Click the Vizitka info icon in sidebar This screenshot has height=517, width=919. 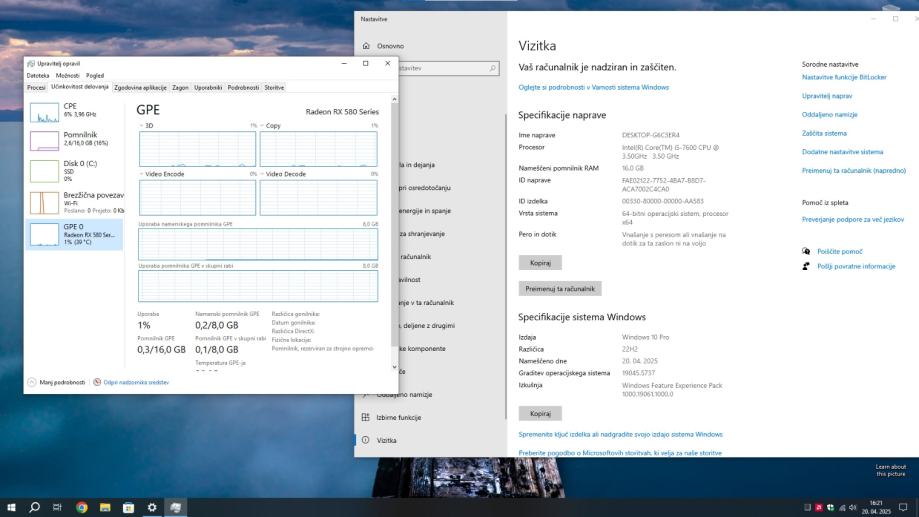point(366,440)
